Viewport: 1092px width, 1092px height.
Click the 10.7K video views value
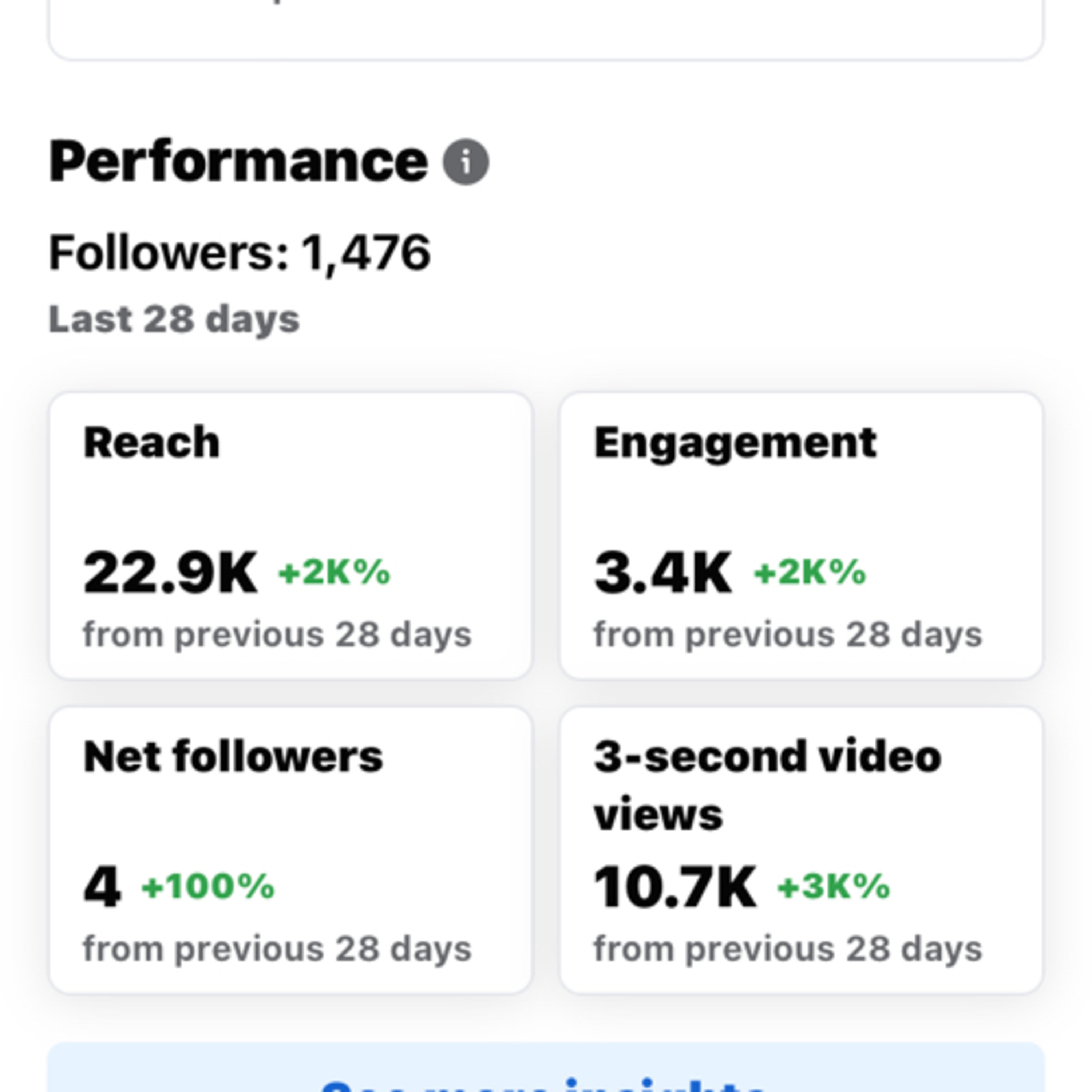tap(675, 887)
